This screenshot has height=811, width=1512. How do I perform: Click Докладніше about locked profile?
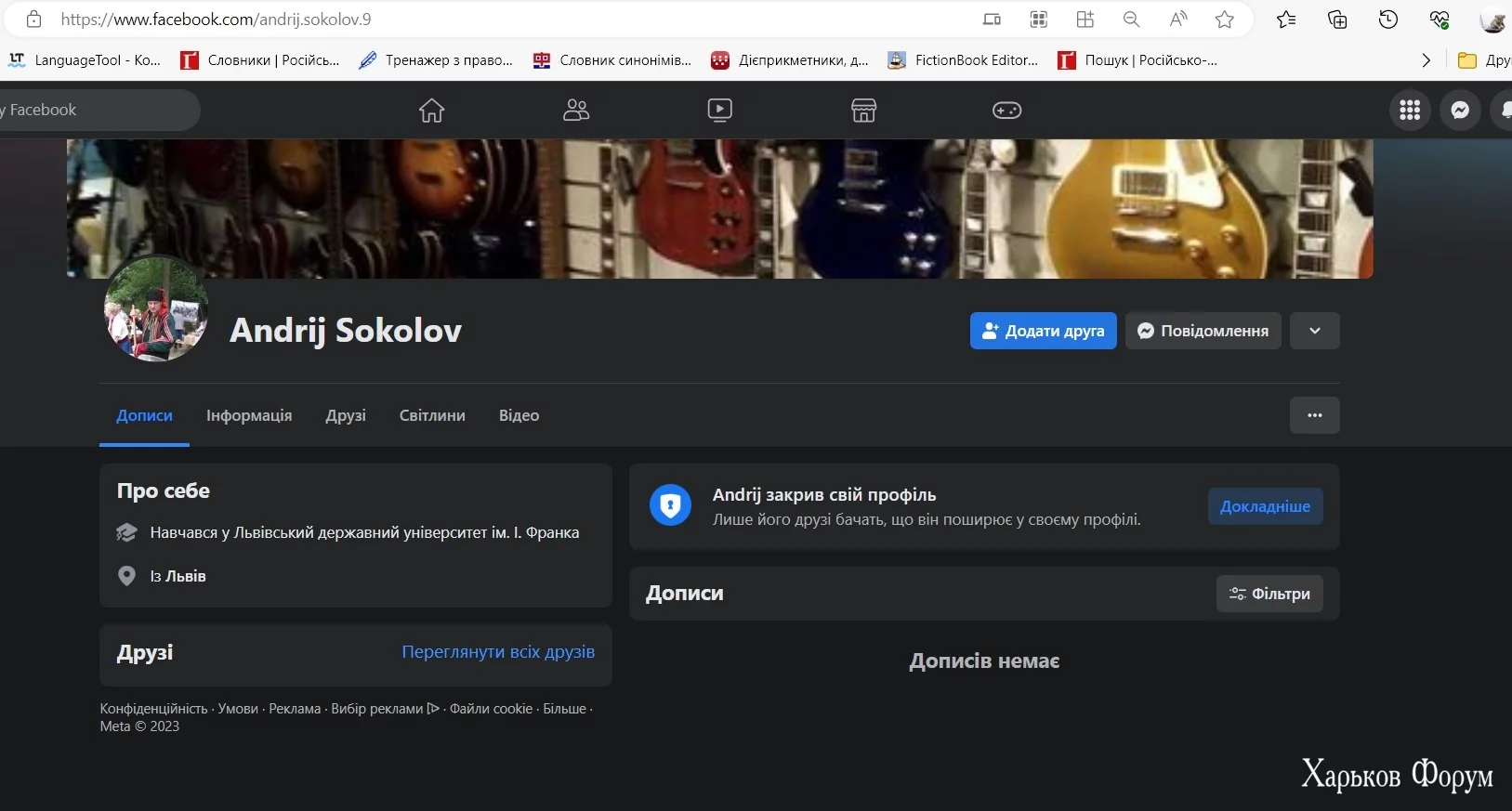(x=1265, y=506)
